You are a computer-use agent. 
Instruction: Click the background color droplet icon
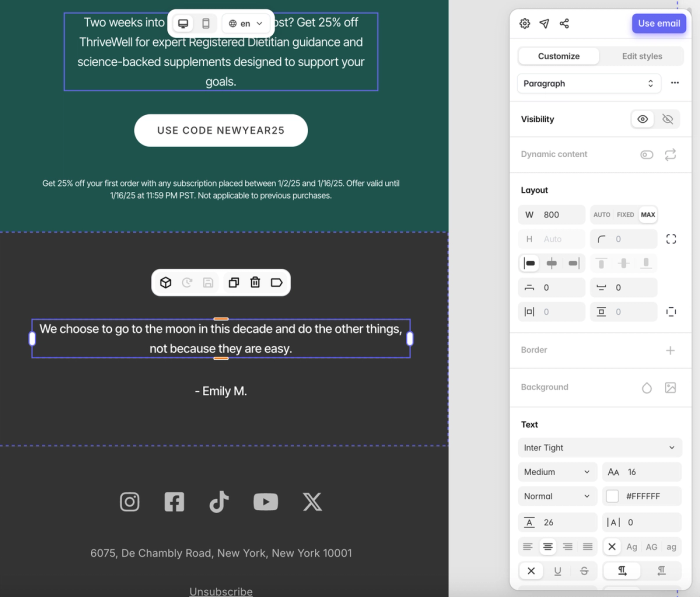[x=646, y=388]
